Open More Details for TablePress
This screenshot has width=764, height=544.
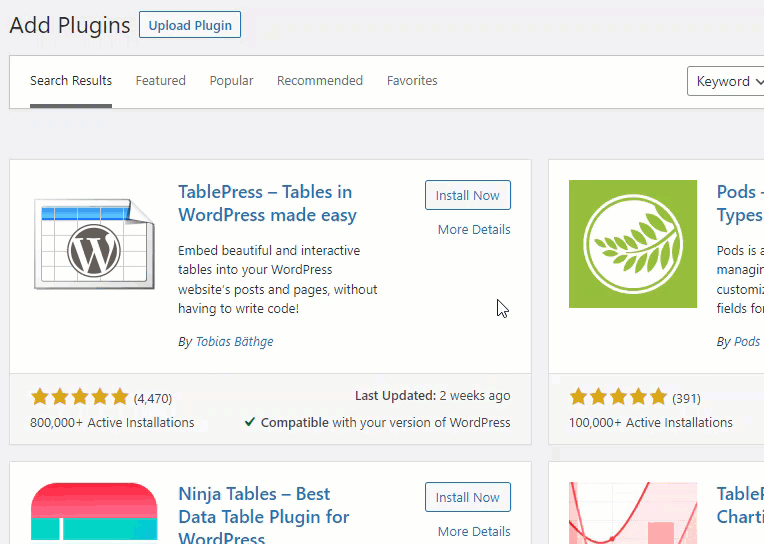[474, 230]
